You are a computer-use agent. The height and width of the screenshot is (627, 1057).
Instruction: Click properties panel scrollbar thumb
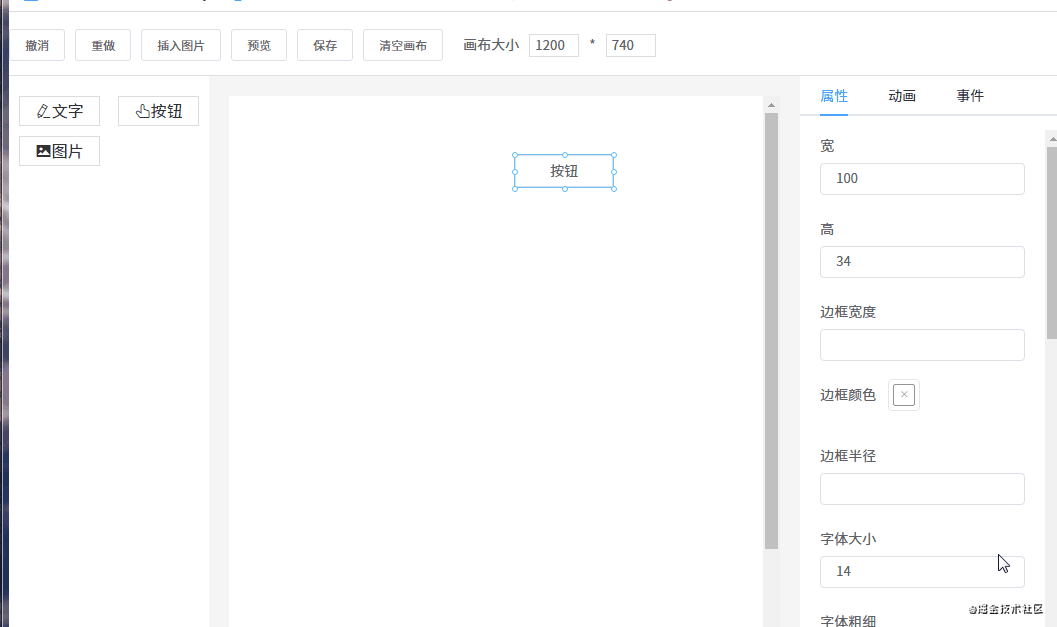[1052, 243]
